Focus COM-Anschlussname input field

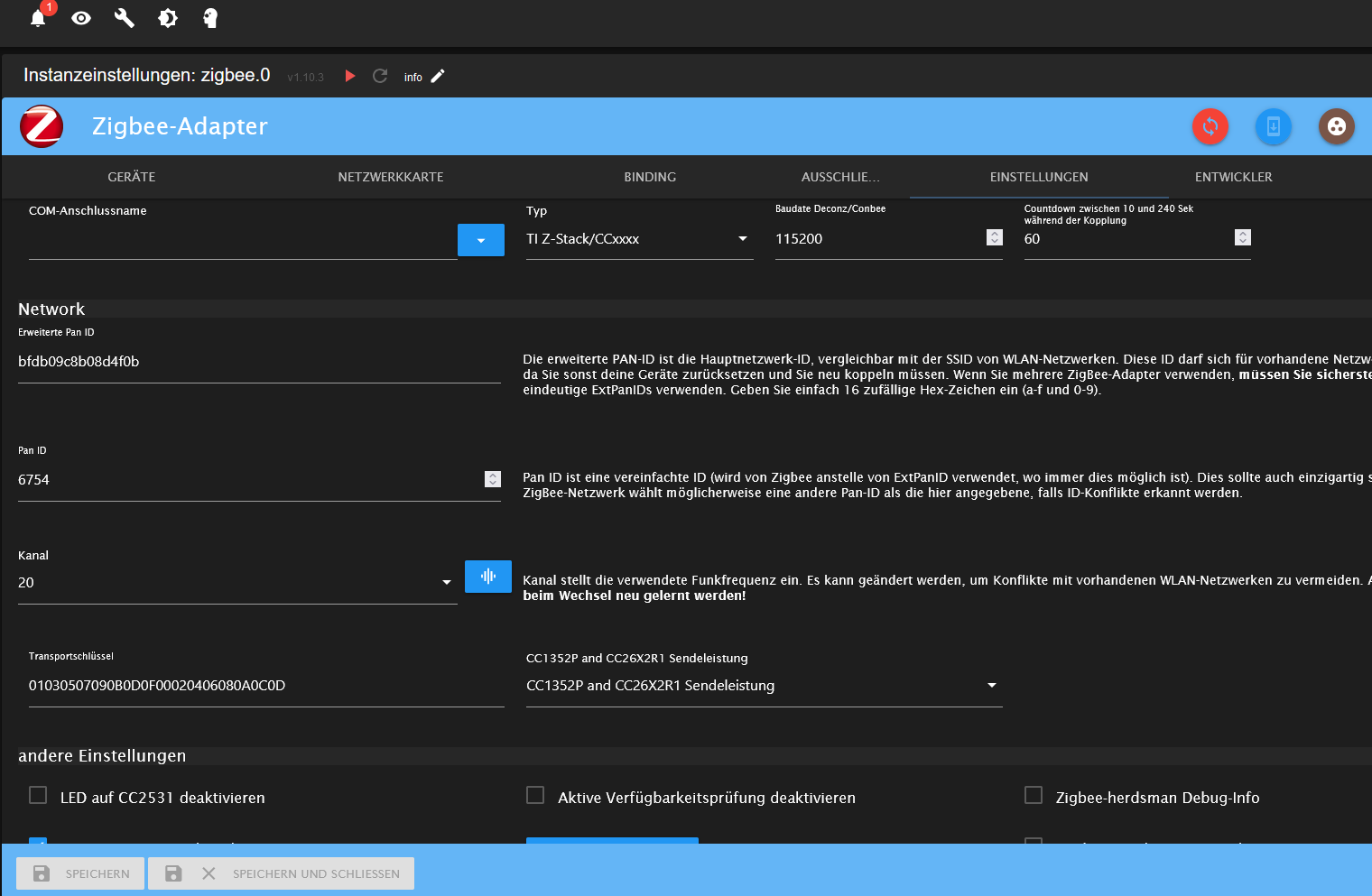tap(243, 239)
